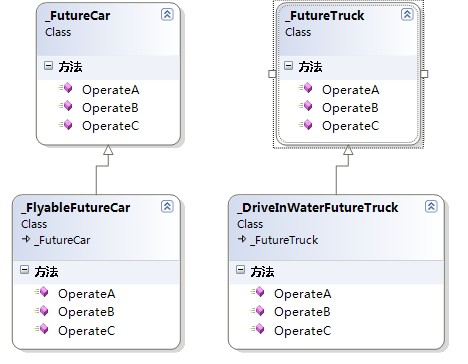Image resolution: width=468 pixels, height=364 pixels.
Task: Select OperateB text in _FutureCar
Action: pos(110,108)
